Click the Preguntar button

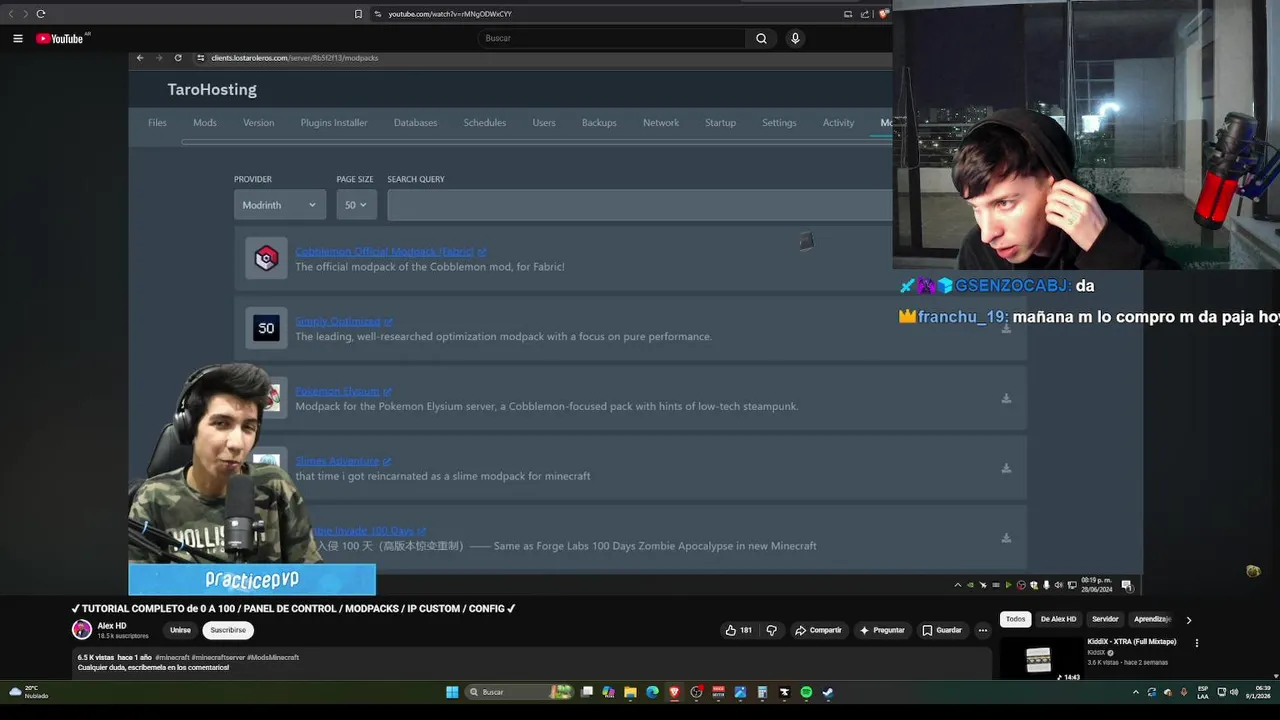click(882, 630)
